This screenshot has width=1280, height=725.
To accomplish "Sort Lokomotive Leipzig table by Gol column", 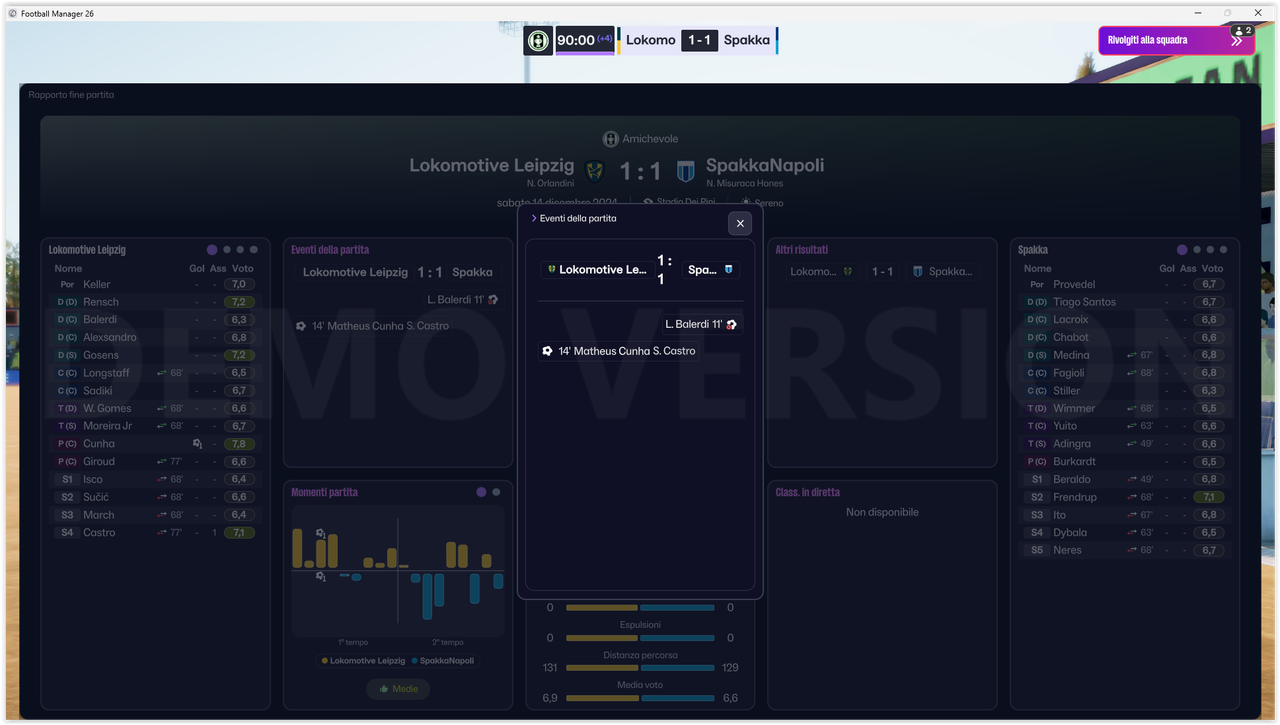I will pos(197,269).
